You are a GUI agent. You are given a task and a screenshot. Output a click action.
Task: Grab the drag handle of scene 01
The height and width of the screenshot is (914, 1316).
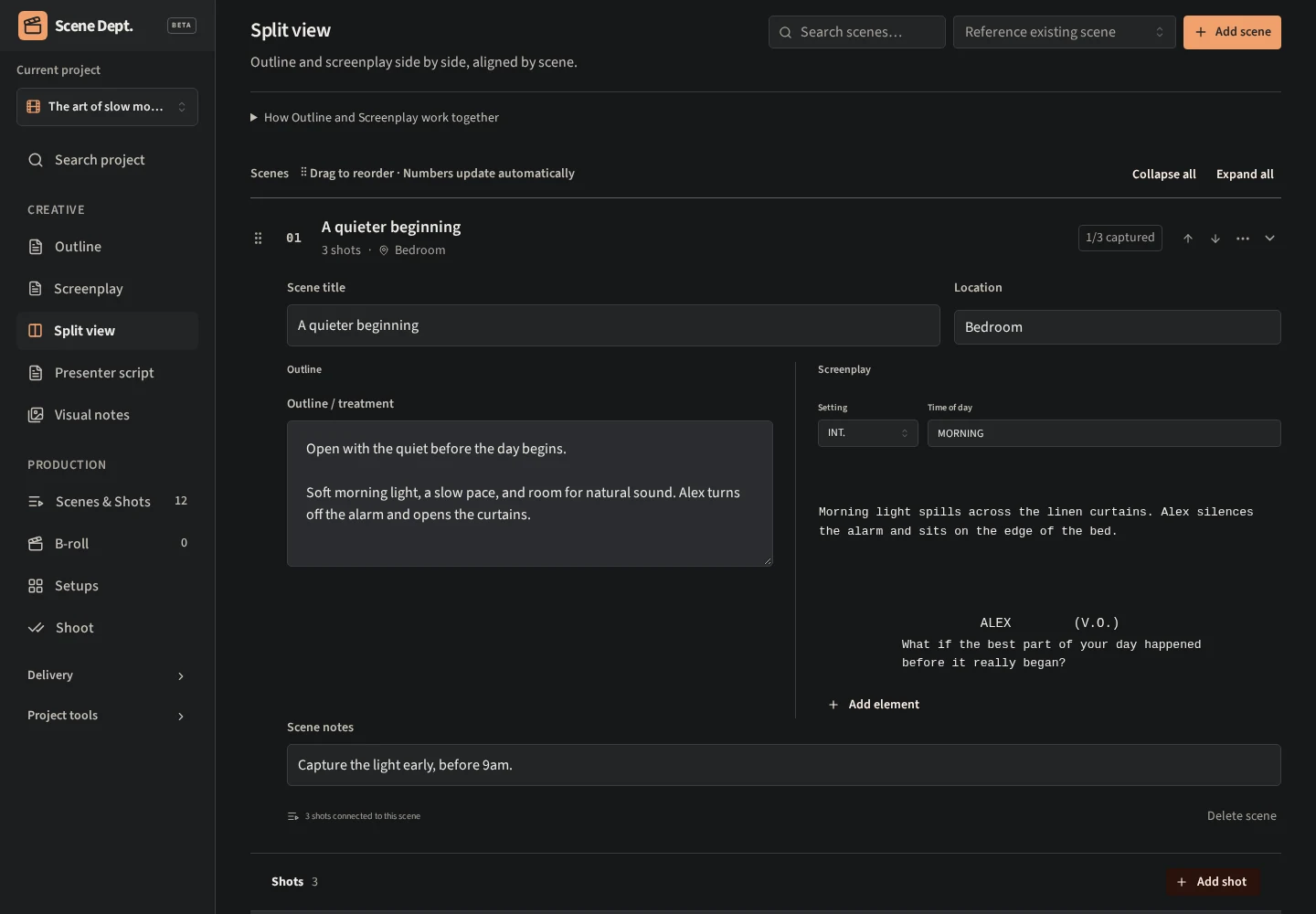[x=258, y=238]
